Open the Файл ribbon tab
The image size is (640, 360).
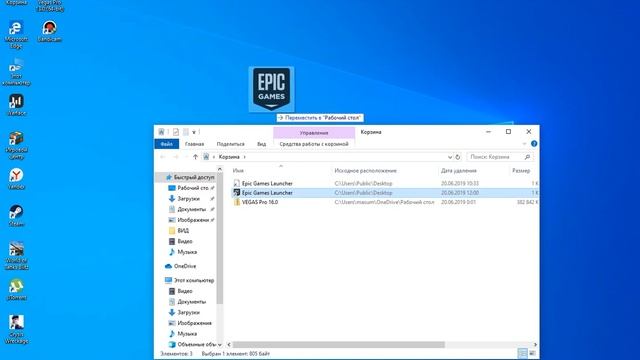point(167,144)
